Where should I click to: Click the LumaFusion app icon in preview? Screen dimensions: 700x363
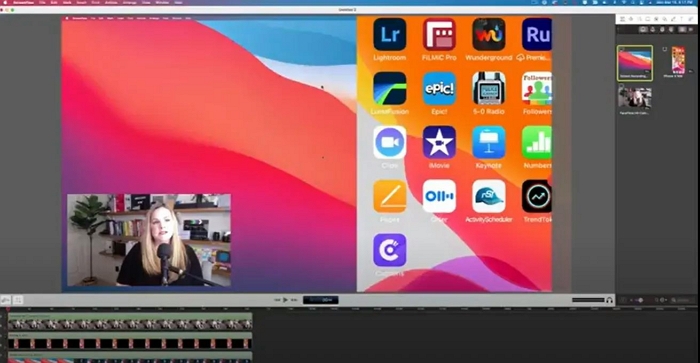pyautogui.click(x=390, y=88)
